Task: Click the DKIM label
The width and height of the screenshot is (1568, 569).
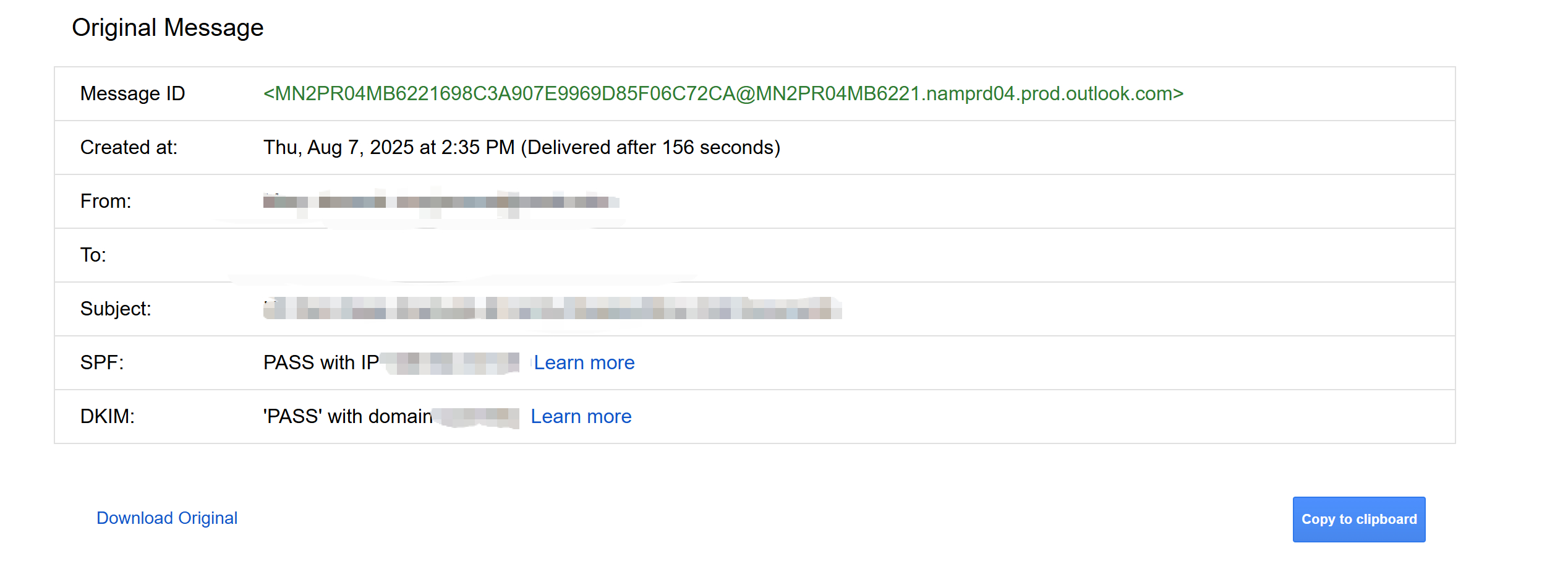Action: [x=107, y=416]
